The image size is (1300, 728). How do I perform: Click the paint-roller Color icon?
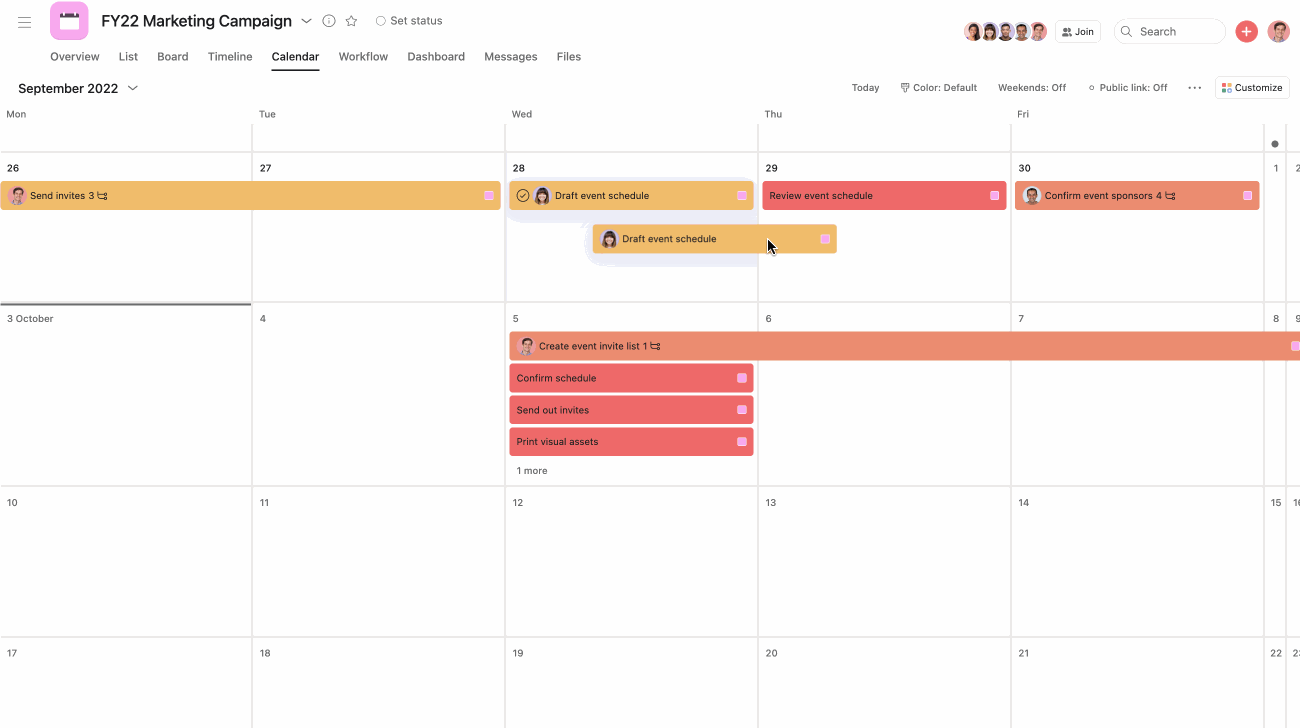(903, 87)
